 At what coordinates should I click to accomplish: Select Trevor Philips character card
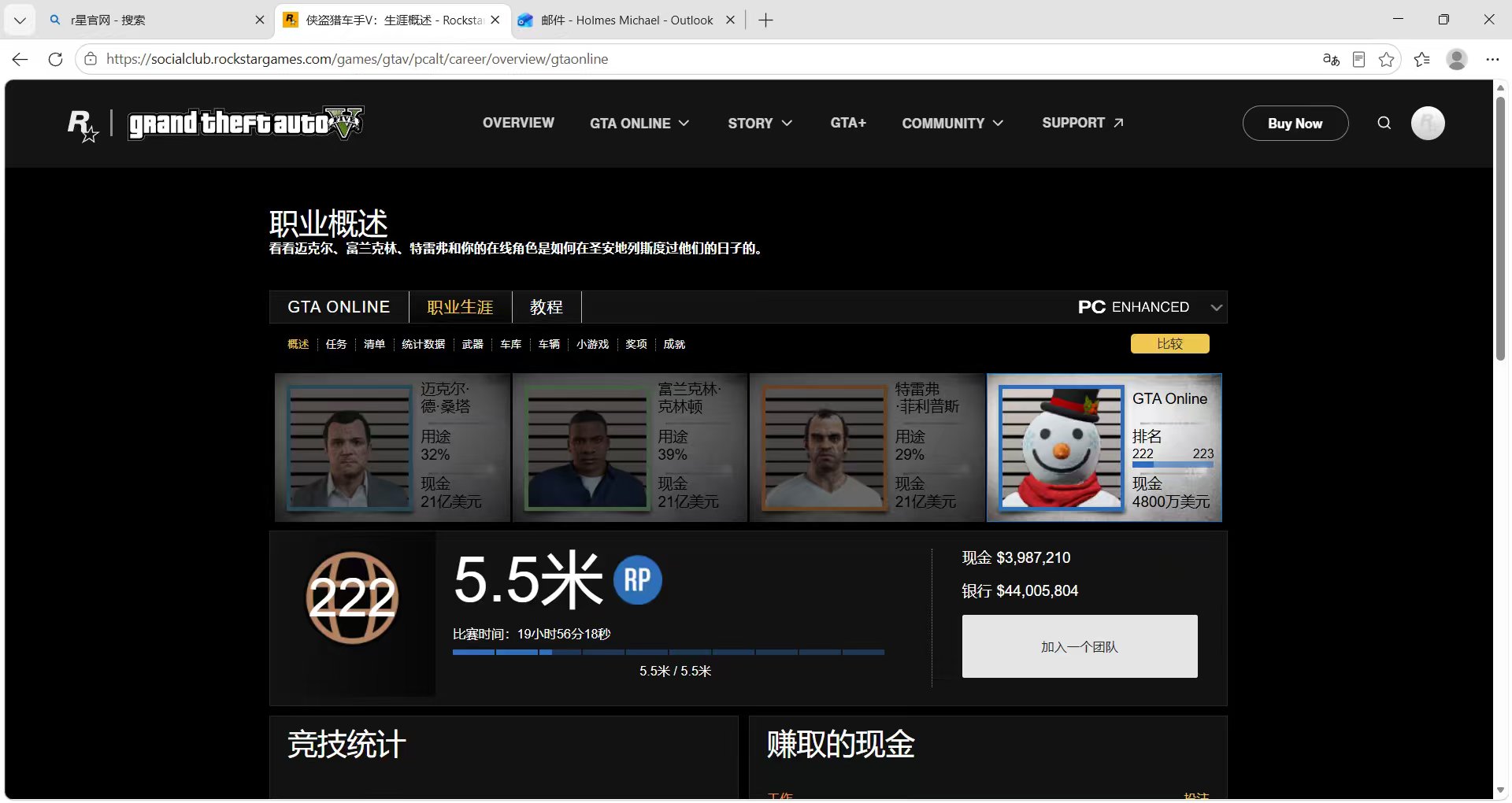tap(867, 447)
